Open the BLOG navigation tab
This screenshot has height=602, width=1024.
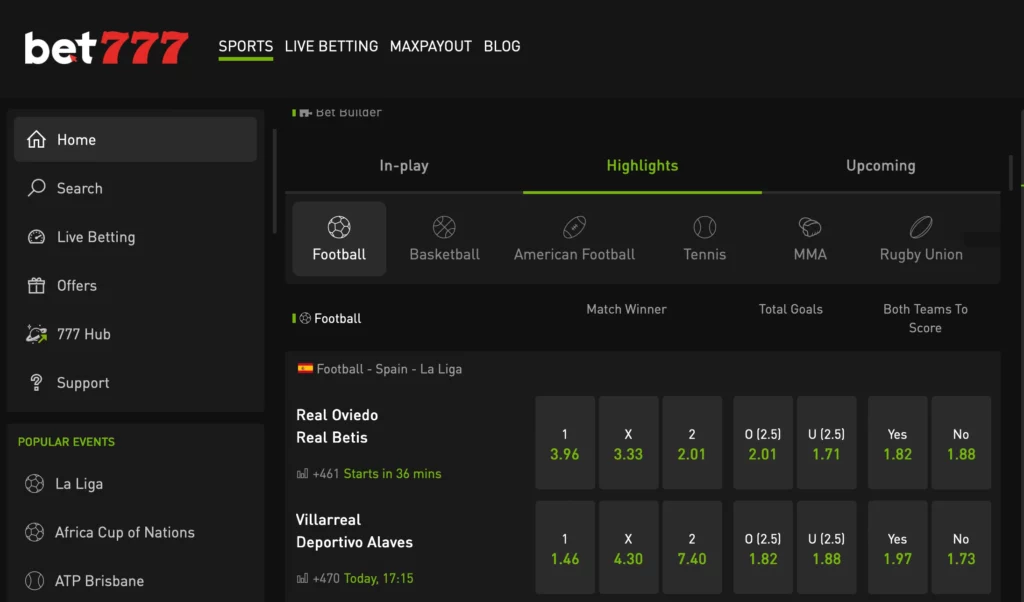[502, 46]
